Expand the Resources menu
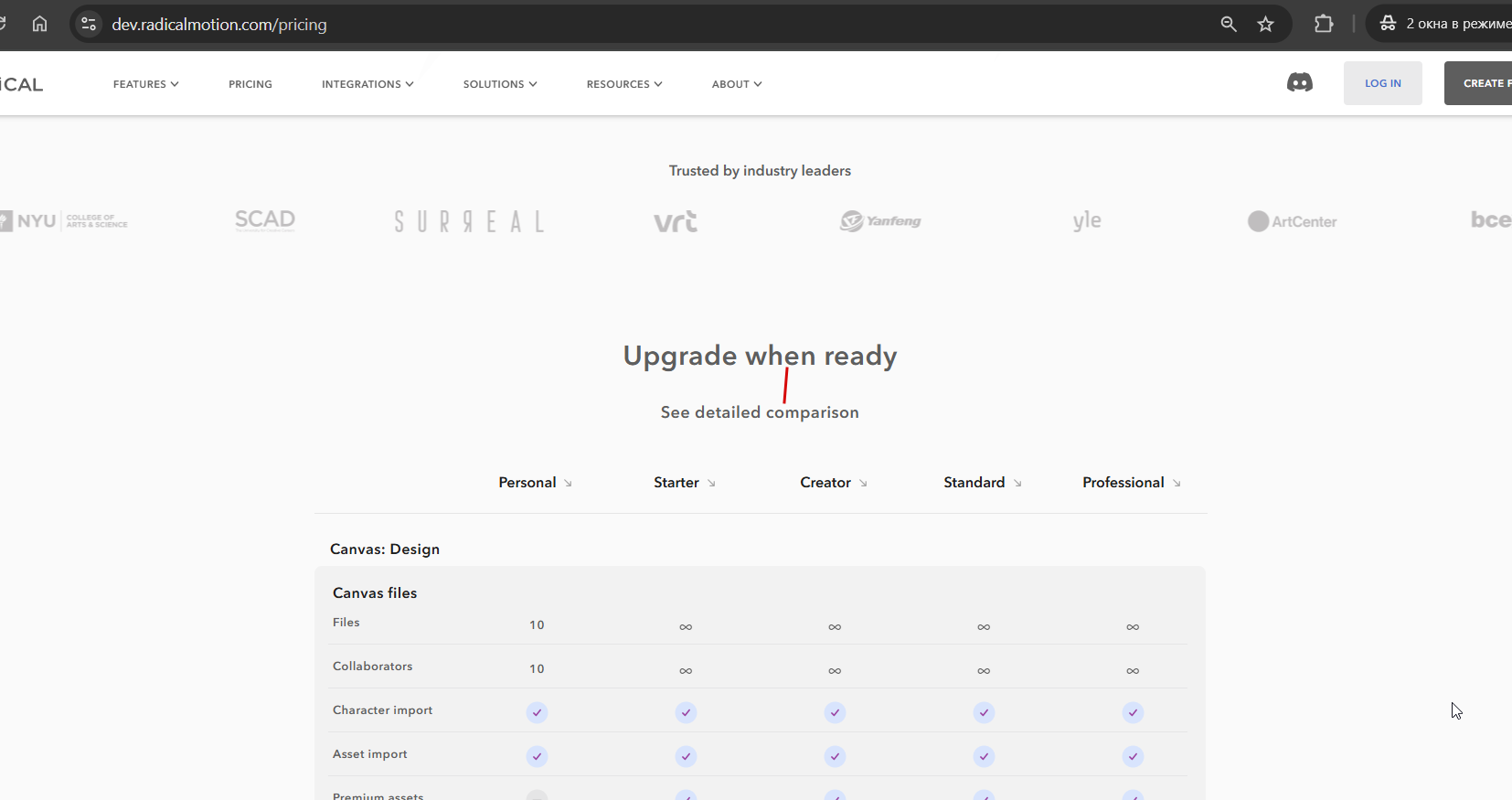The width and height of the screenshot is (1512, 800). tap(624, 84)
